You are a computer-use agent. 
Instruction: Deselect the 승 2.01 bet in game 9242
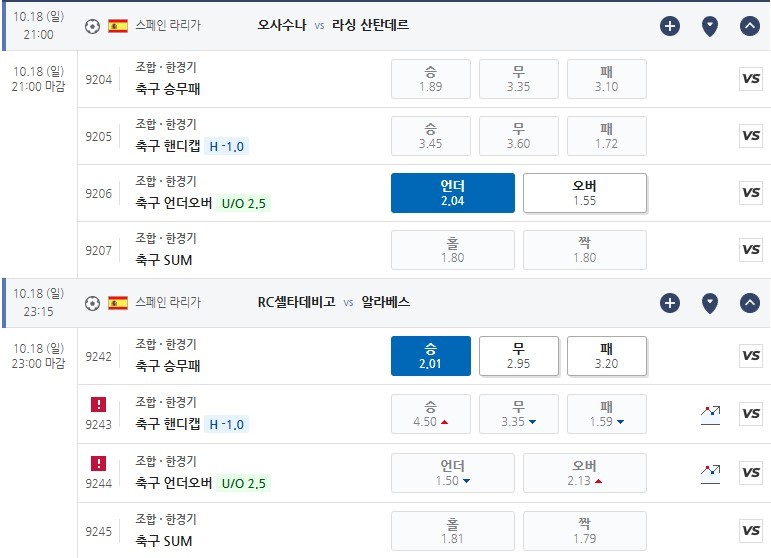[431, 356]
